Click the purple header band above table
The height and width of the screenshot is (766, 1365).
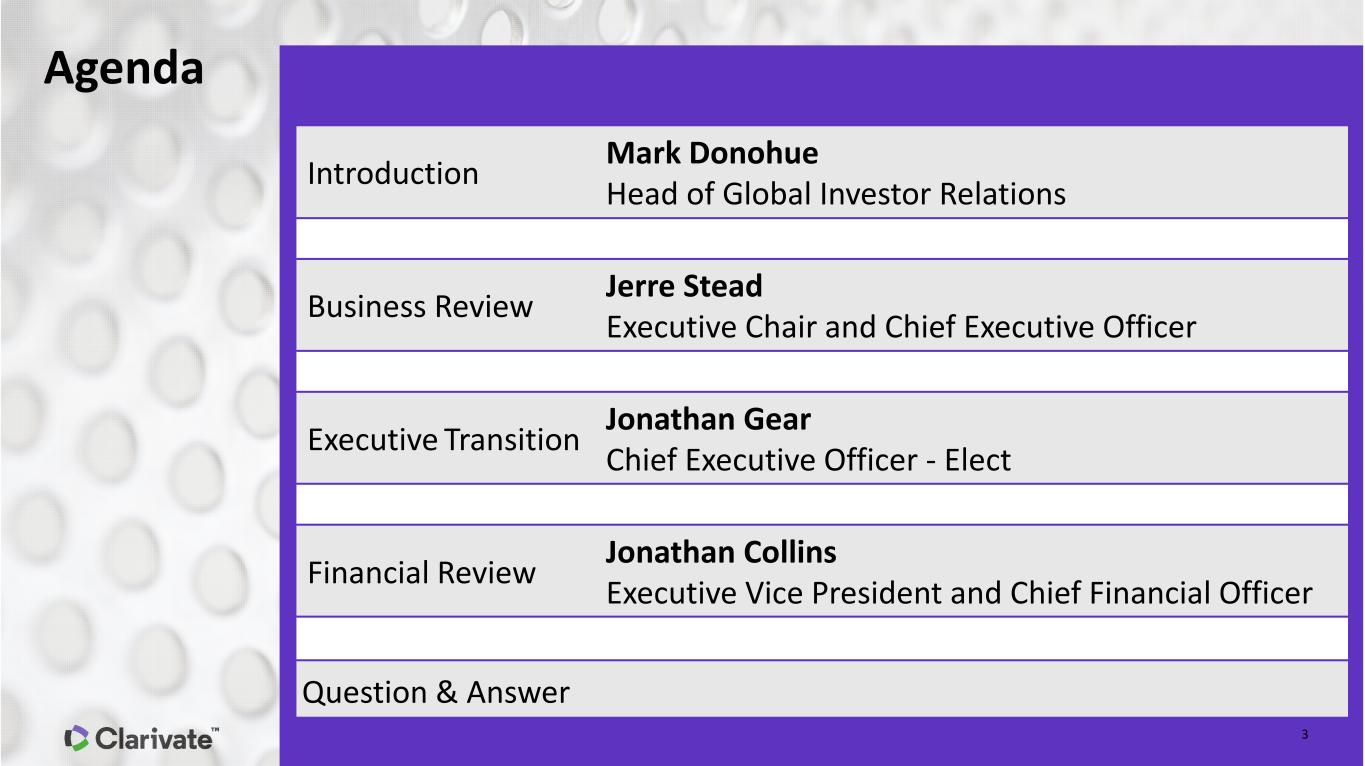click(822, 85)
